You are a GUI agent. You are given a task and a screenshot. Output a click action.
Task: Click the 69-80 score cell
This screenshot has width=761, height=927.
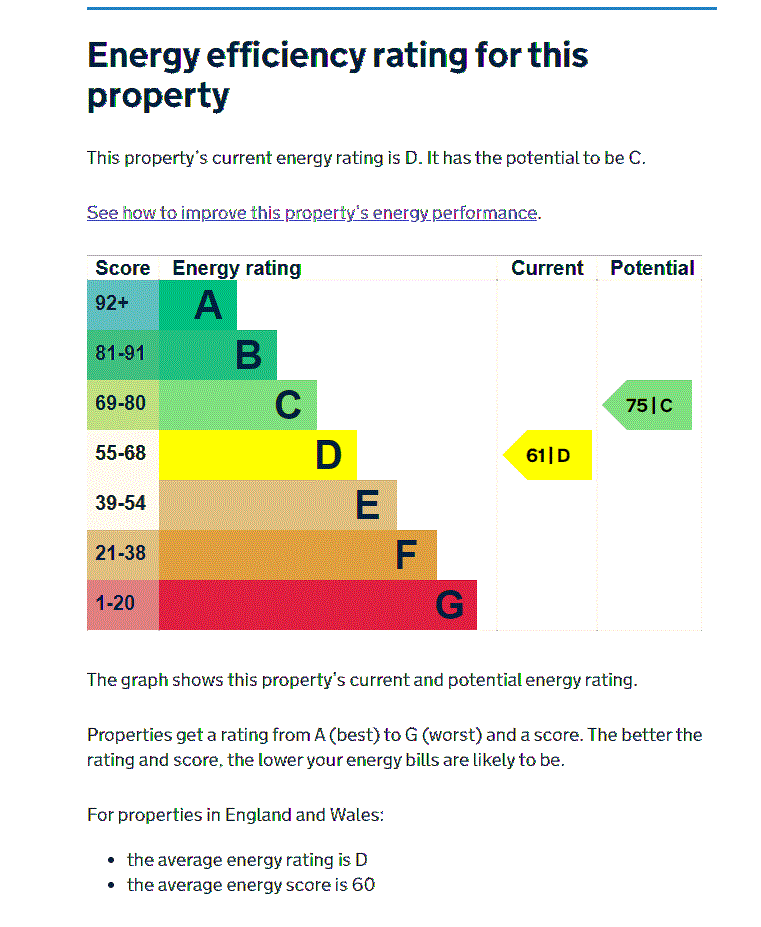coord(123,405)
